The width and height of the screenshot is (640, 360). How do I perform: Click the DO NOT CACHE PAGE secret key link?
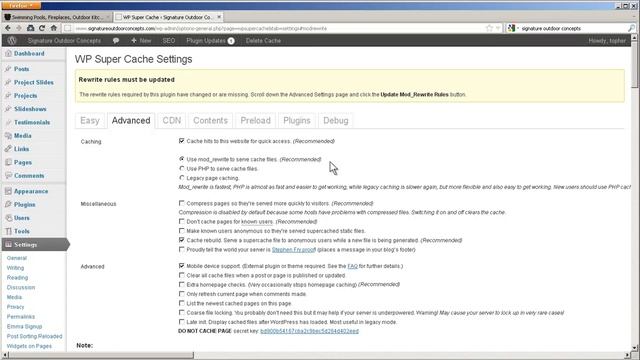pos(309,331)
